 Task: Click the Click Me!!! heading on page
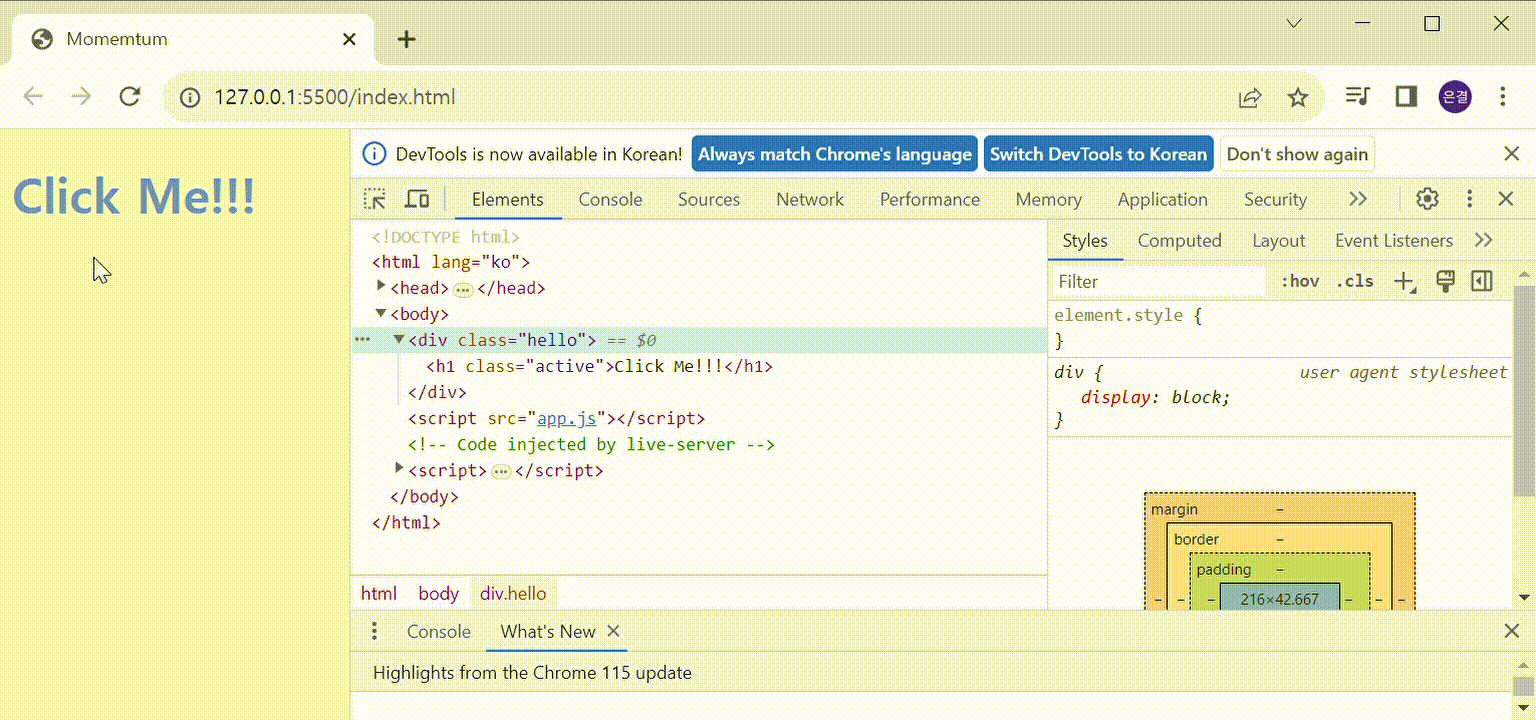pyautogui.click(x=133, y=195)
